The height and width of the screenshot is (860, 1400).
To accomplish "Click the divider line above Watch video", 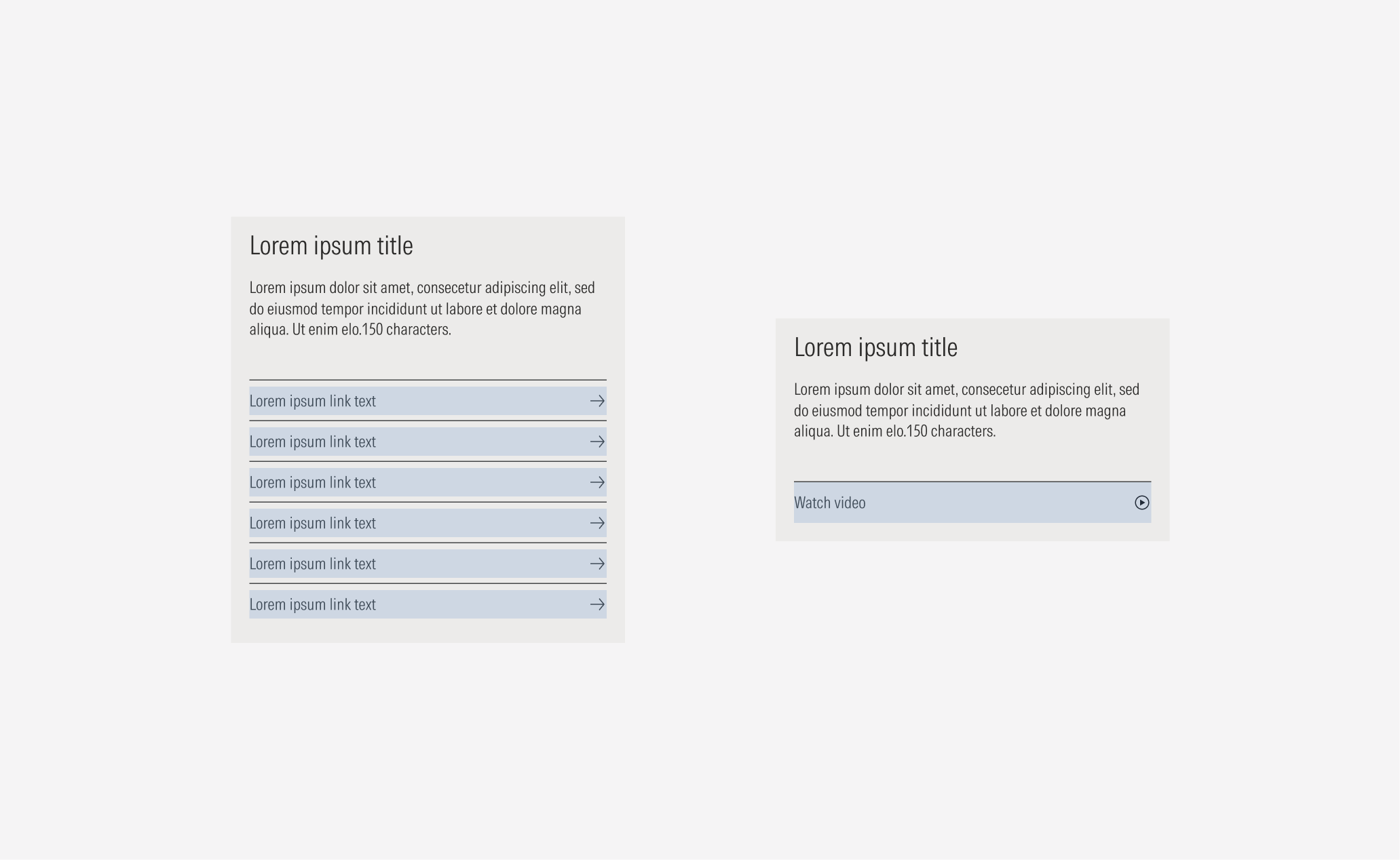I will [972, 482].
